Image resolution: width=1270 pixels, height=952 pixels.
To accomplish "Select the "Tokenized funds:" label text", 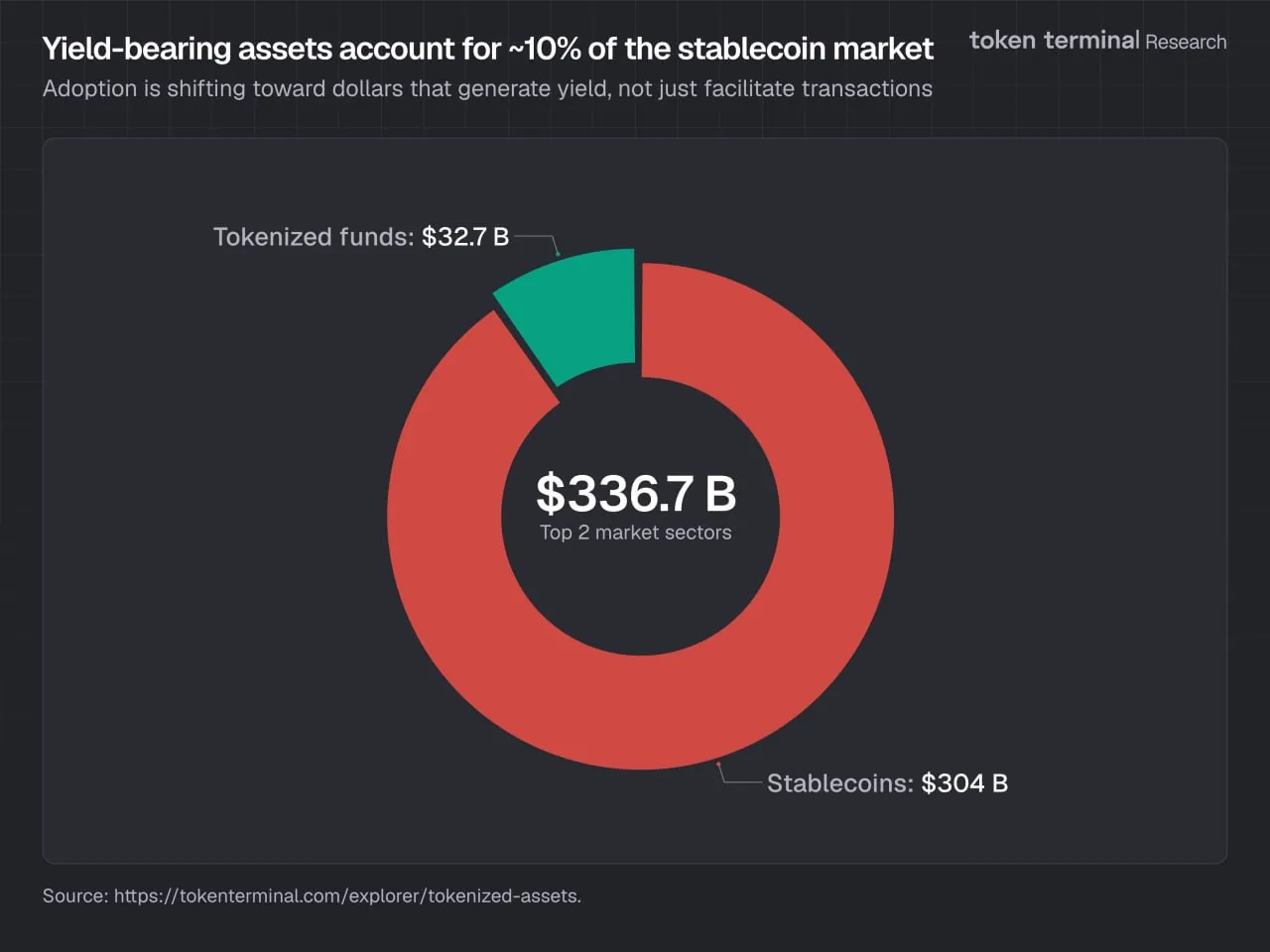I will point(314,237).
